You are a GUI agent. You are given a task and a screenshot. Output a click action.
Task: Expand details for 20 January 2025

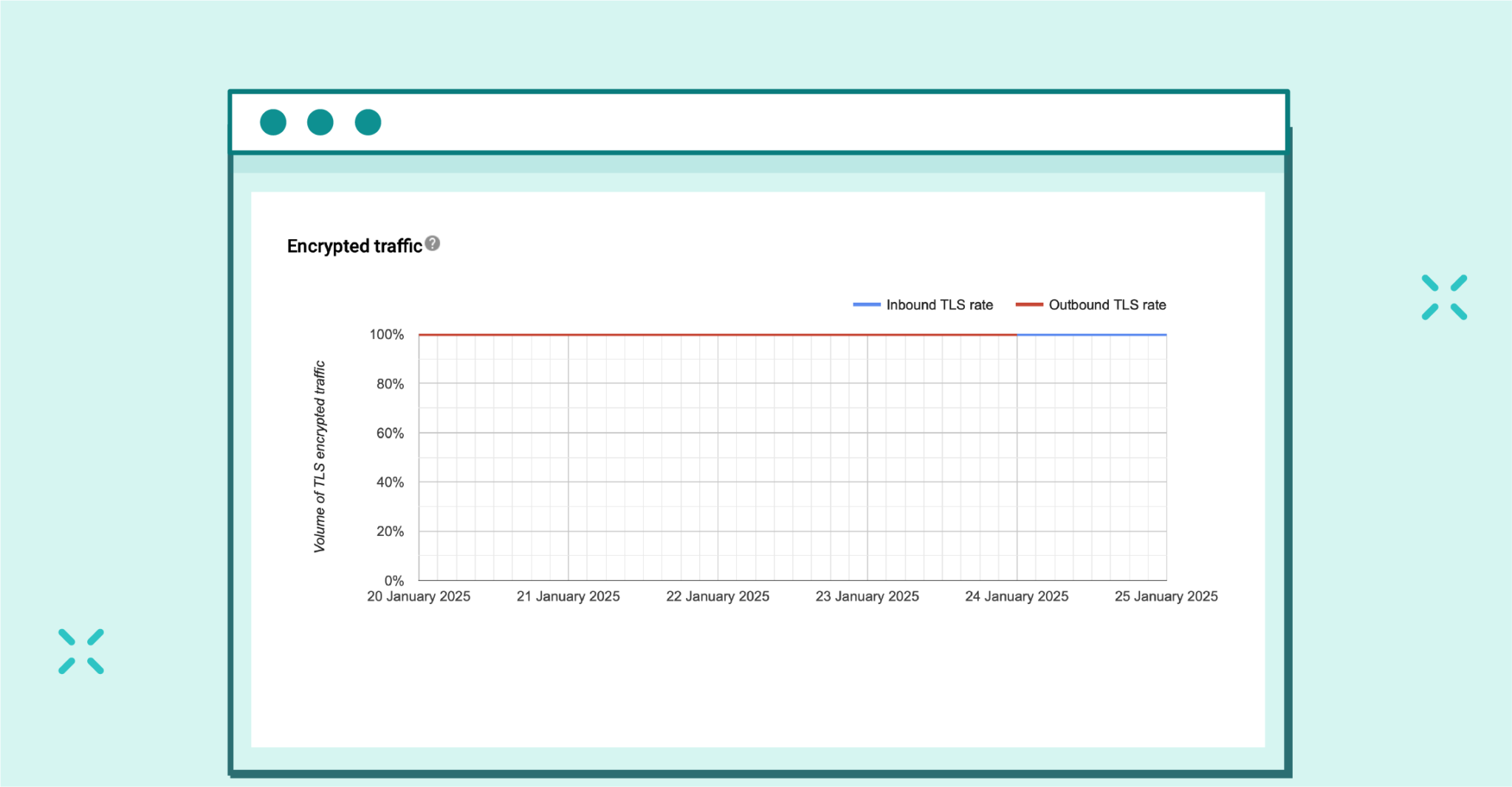click(x=419, y=596)
